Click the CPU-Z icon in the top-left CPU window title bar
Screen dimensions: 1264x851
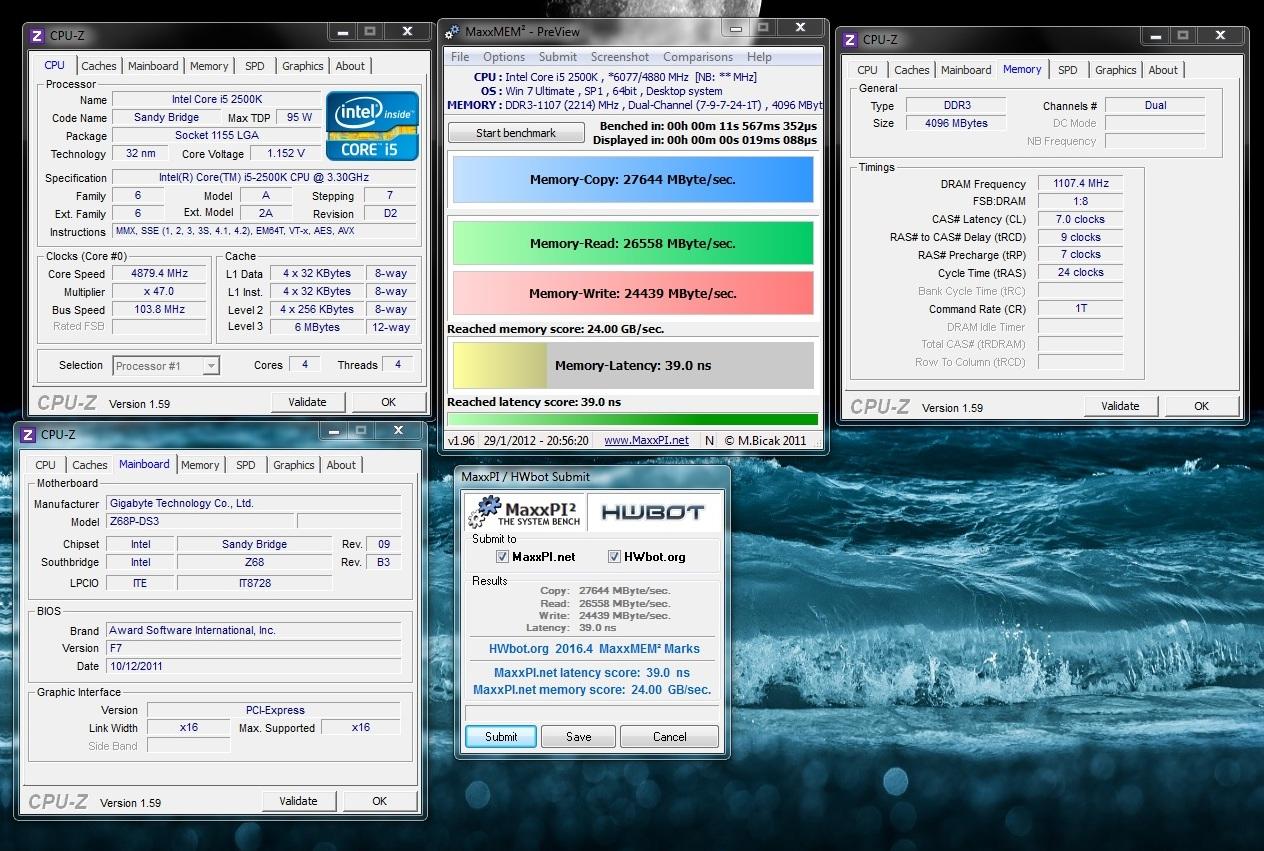pyautogui.click(x=37, y=36)
